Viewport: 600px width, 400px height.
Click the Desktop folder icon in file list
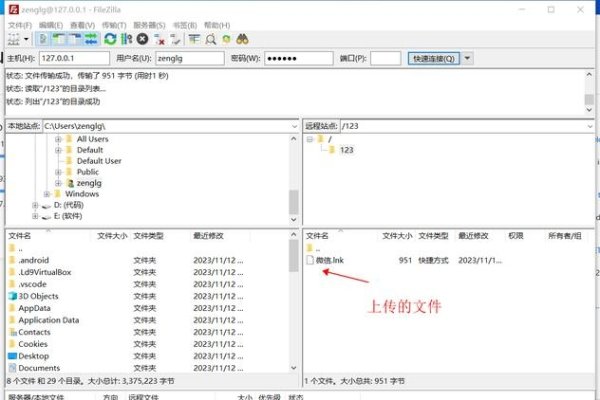pyautogui.click(x=13, y=356)
